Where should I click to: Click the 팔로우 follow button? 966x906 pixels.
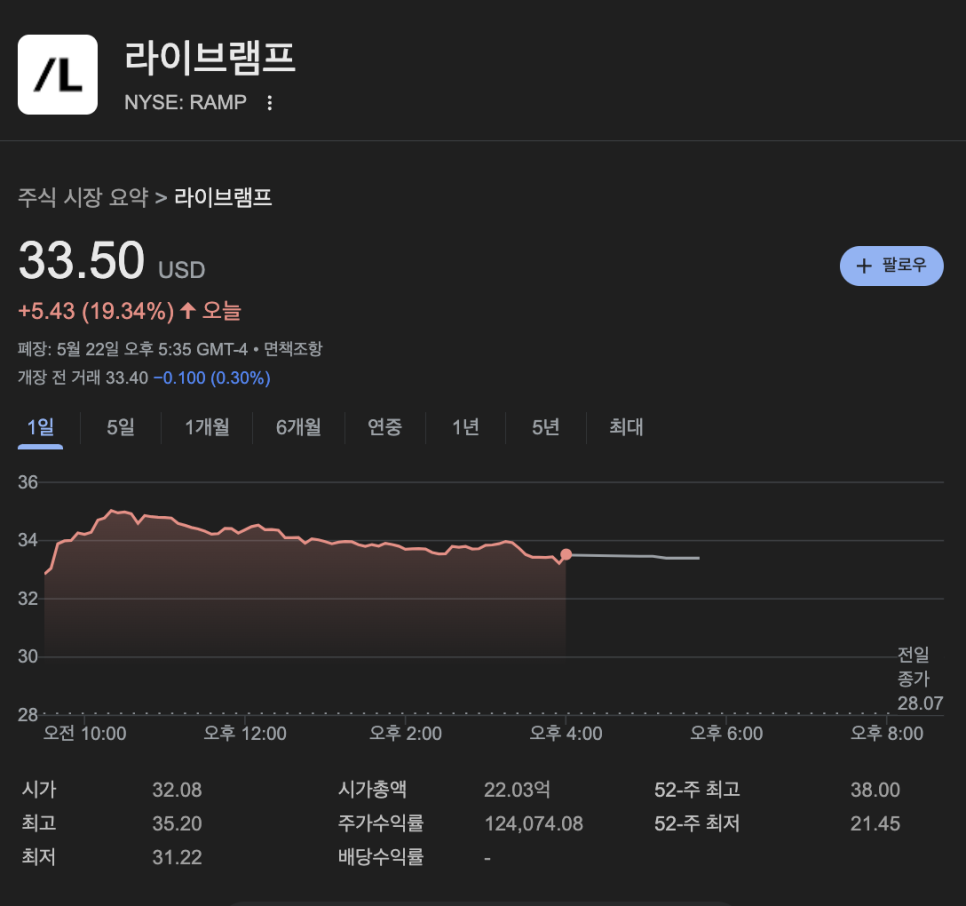pyautogui.click(x=891, y=265)
